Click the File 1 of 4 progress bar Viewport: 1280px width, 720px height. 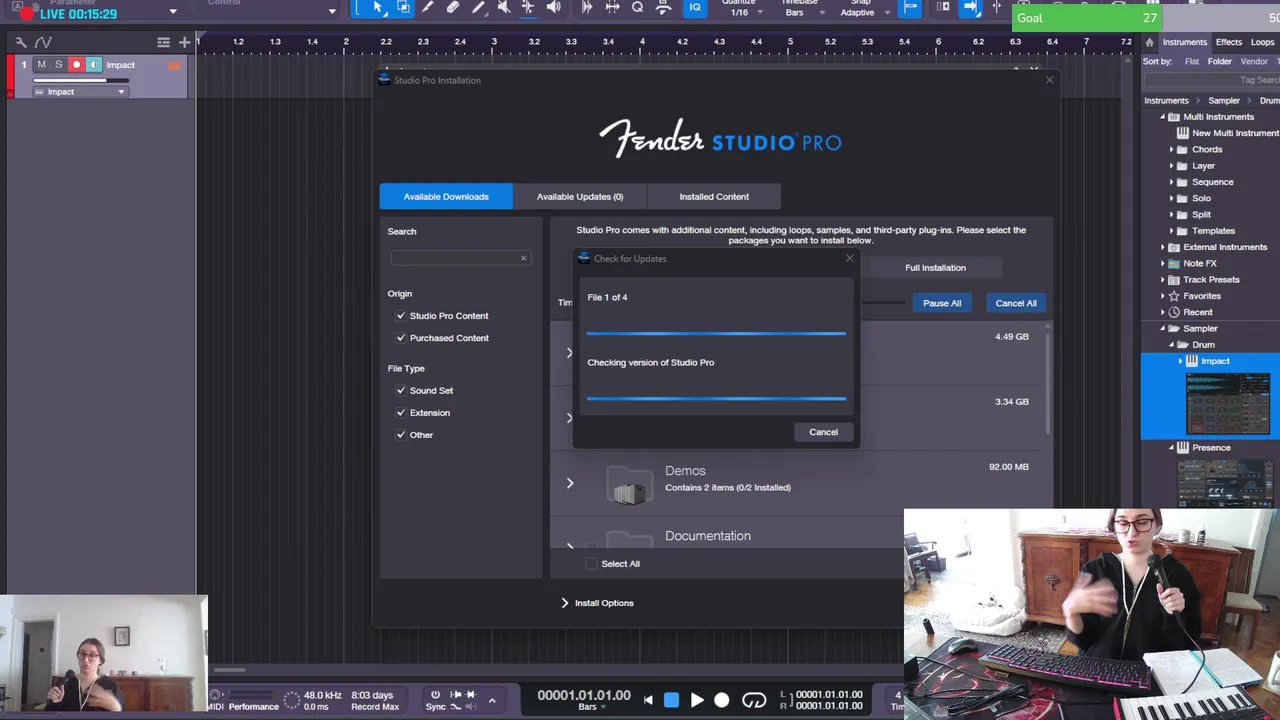(716, 333)
